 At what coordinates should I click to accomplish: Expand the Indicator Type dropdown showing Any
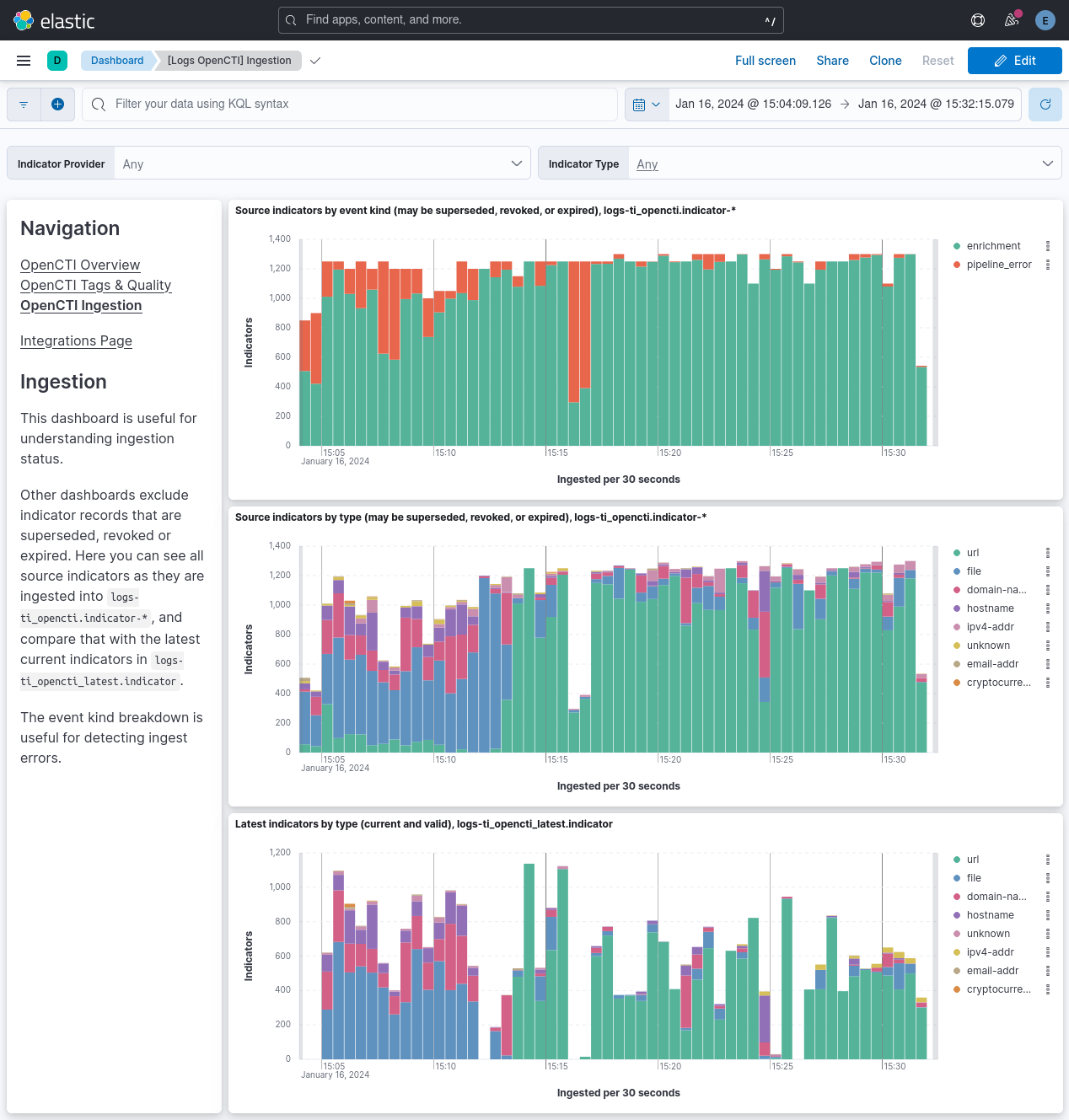tap(845, 163)
